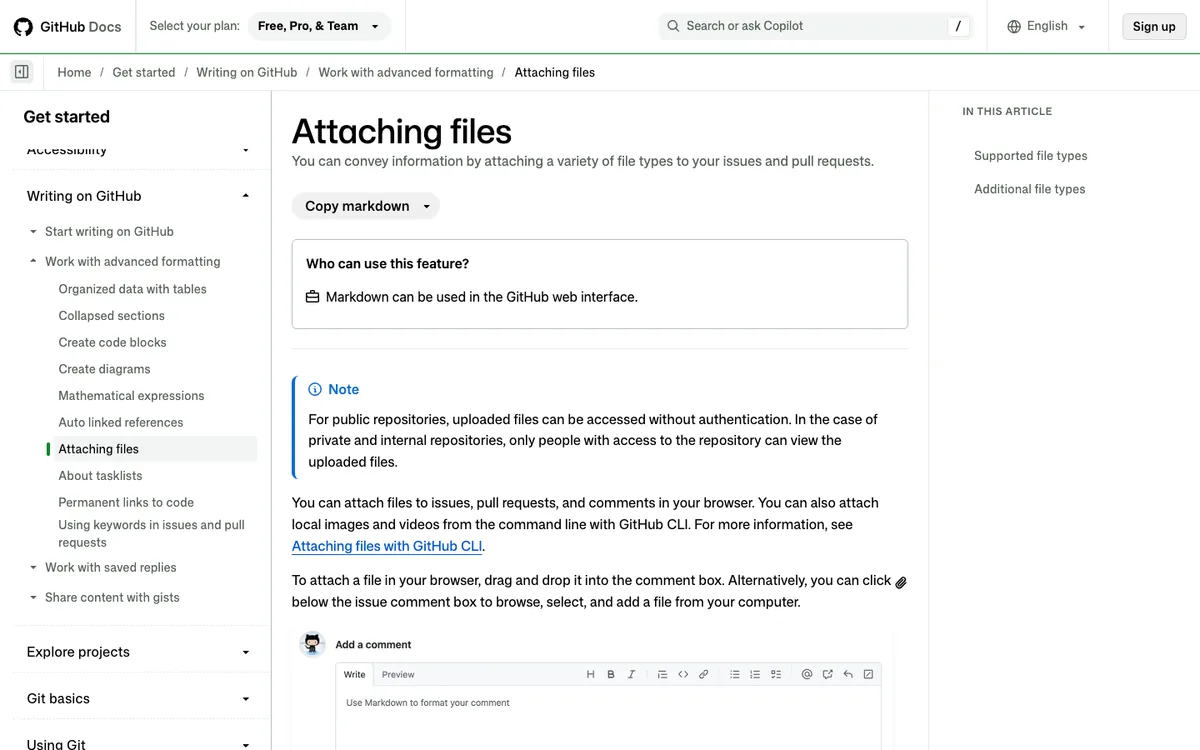Go to Home in breadcrumbs

74,72
